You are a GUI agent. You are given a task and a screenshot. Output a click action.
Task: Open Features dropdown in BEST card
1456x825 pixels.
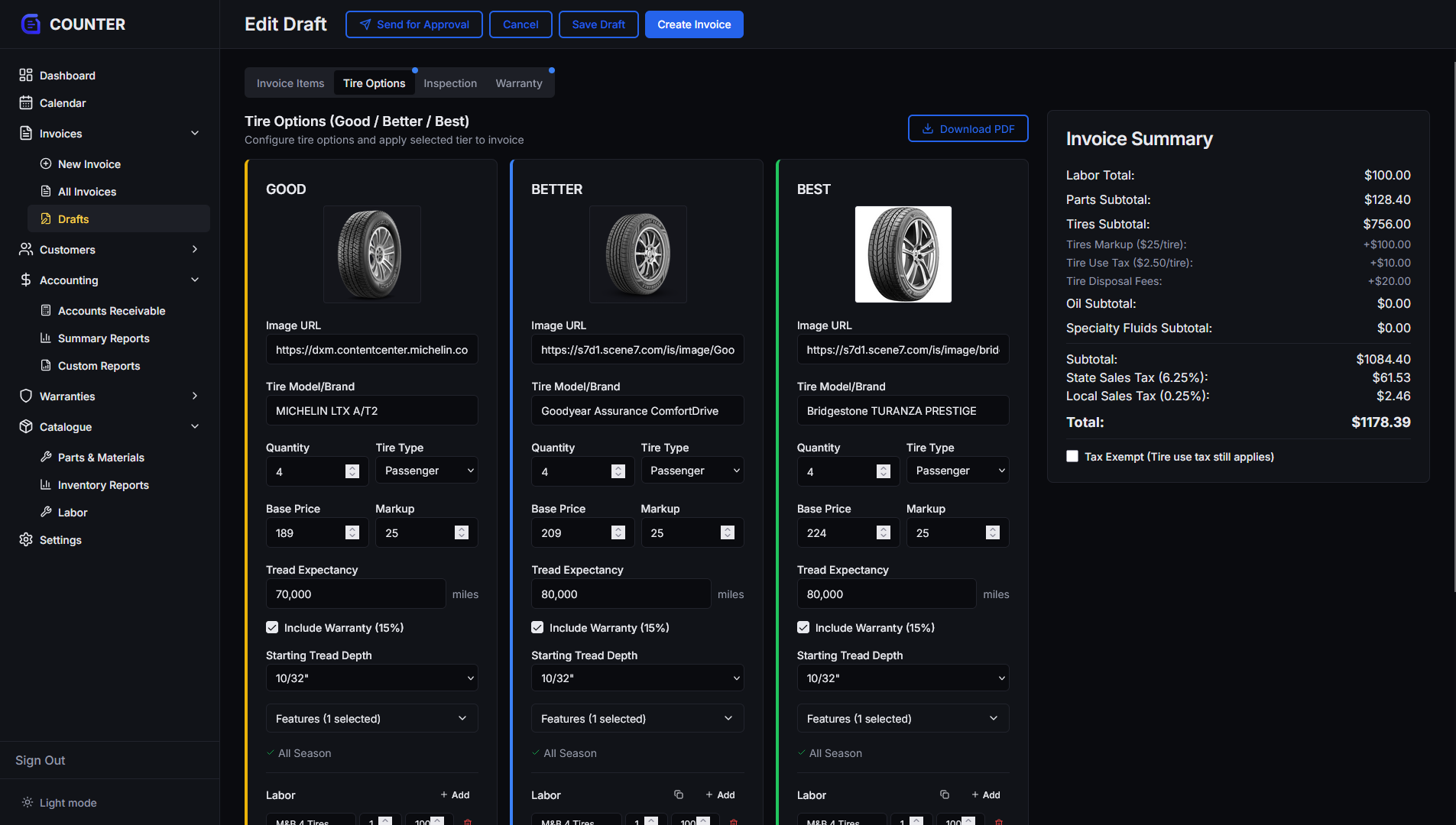click(x=903, y=719)
